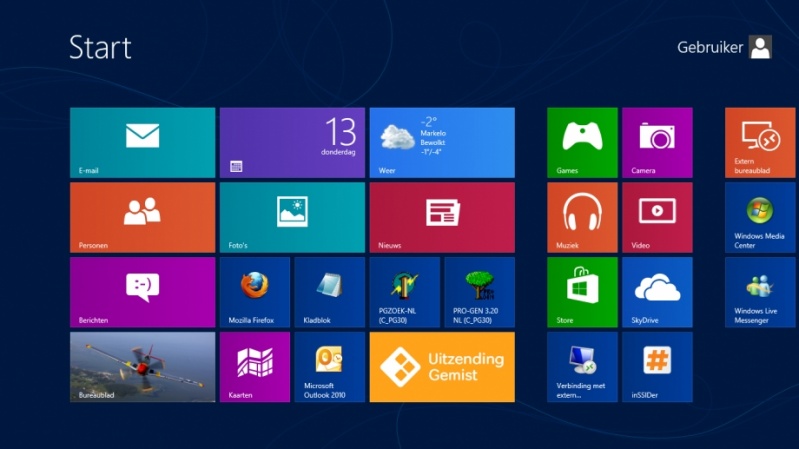Open the Foto's tile
The image size is (799, 449).
(292, 218)
